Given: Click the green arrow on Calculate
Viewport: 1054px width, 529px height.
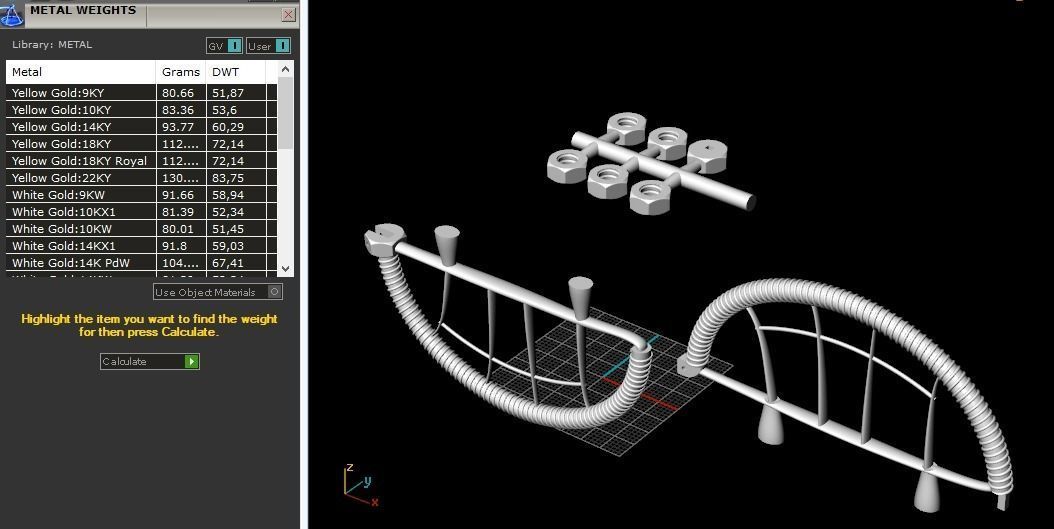Looking at the screenshot, I should tap(192, 362).
